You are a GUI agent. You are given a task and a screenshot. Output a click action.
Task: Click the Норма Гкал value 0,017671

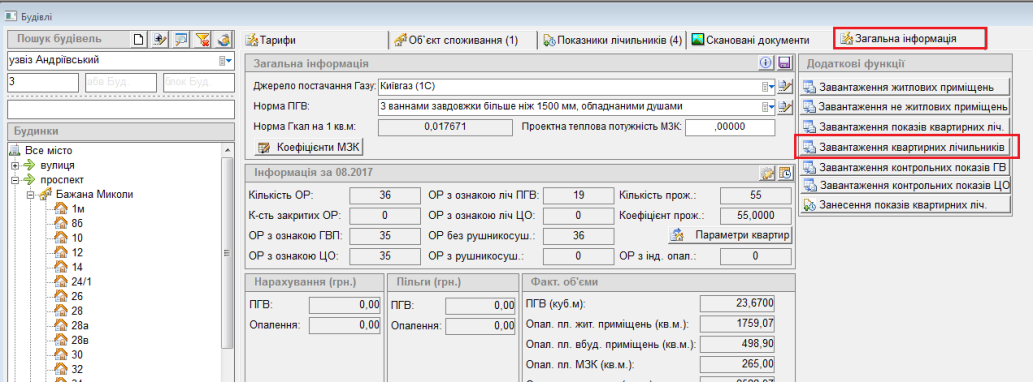(445, 127)
